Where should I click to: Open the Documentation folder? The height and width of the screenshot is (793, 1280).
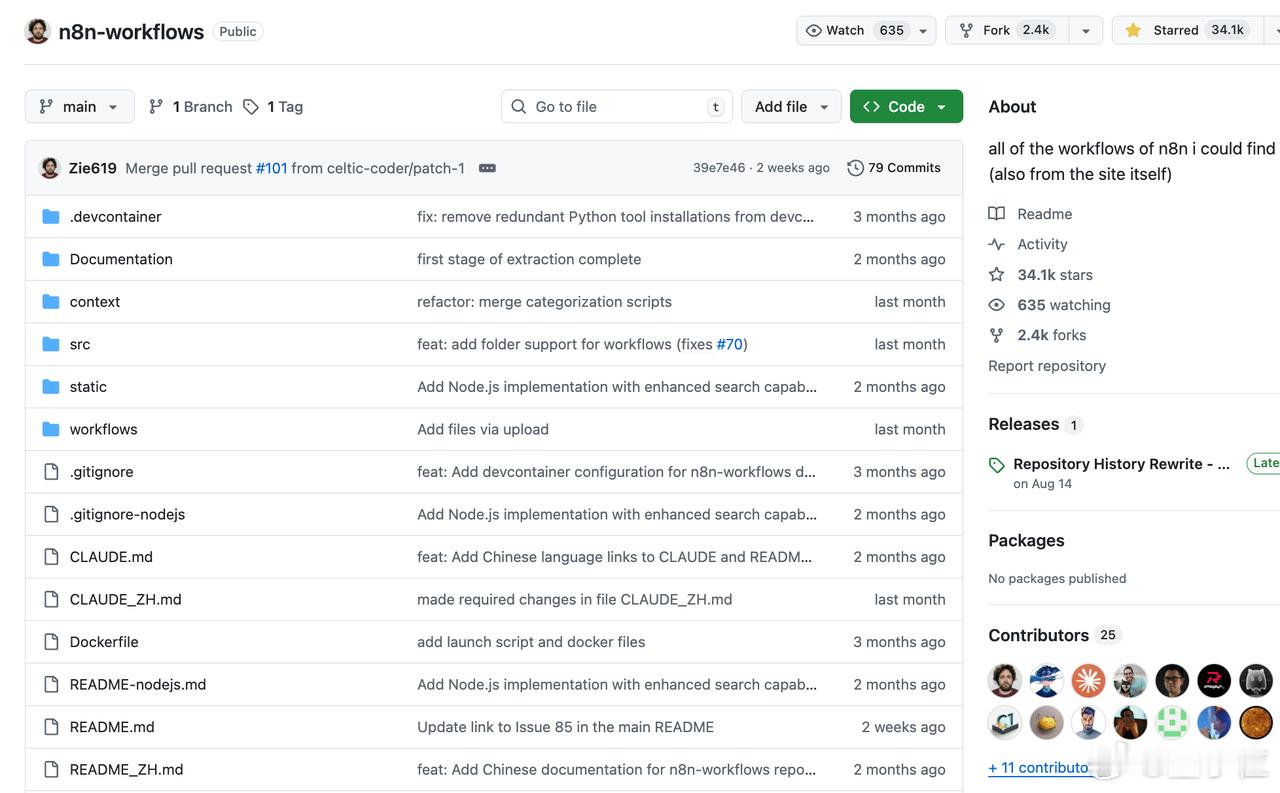coord(121,259)
